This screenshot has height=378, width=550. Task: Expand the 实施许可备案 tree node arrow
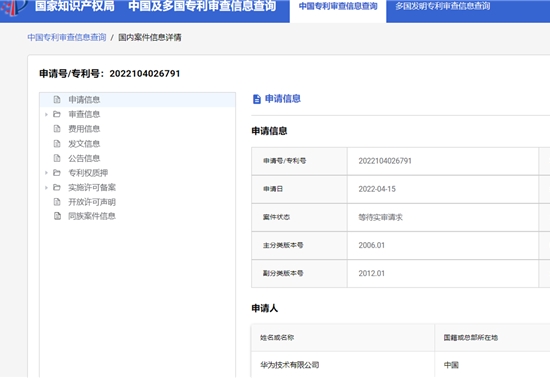point(46,188)
